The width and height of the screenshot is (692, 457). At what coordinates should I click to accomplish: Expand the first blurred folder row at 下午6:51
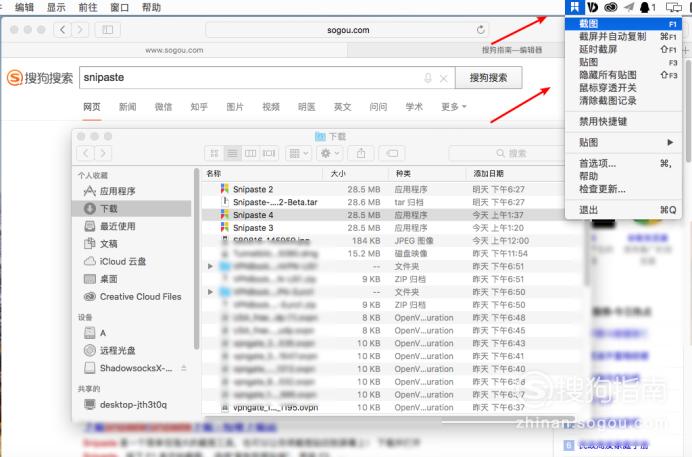click(x=210, y=266)
